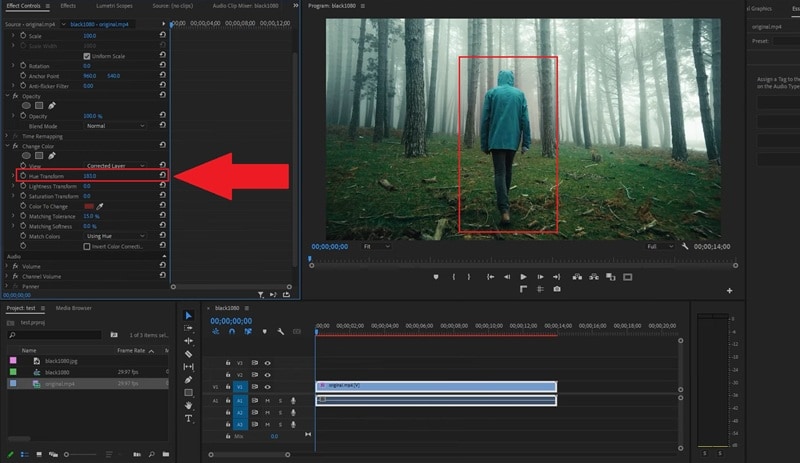
Task: Click the Lift button in Program monitor
Action: coord(577,277)
